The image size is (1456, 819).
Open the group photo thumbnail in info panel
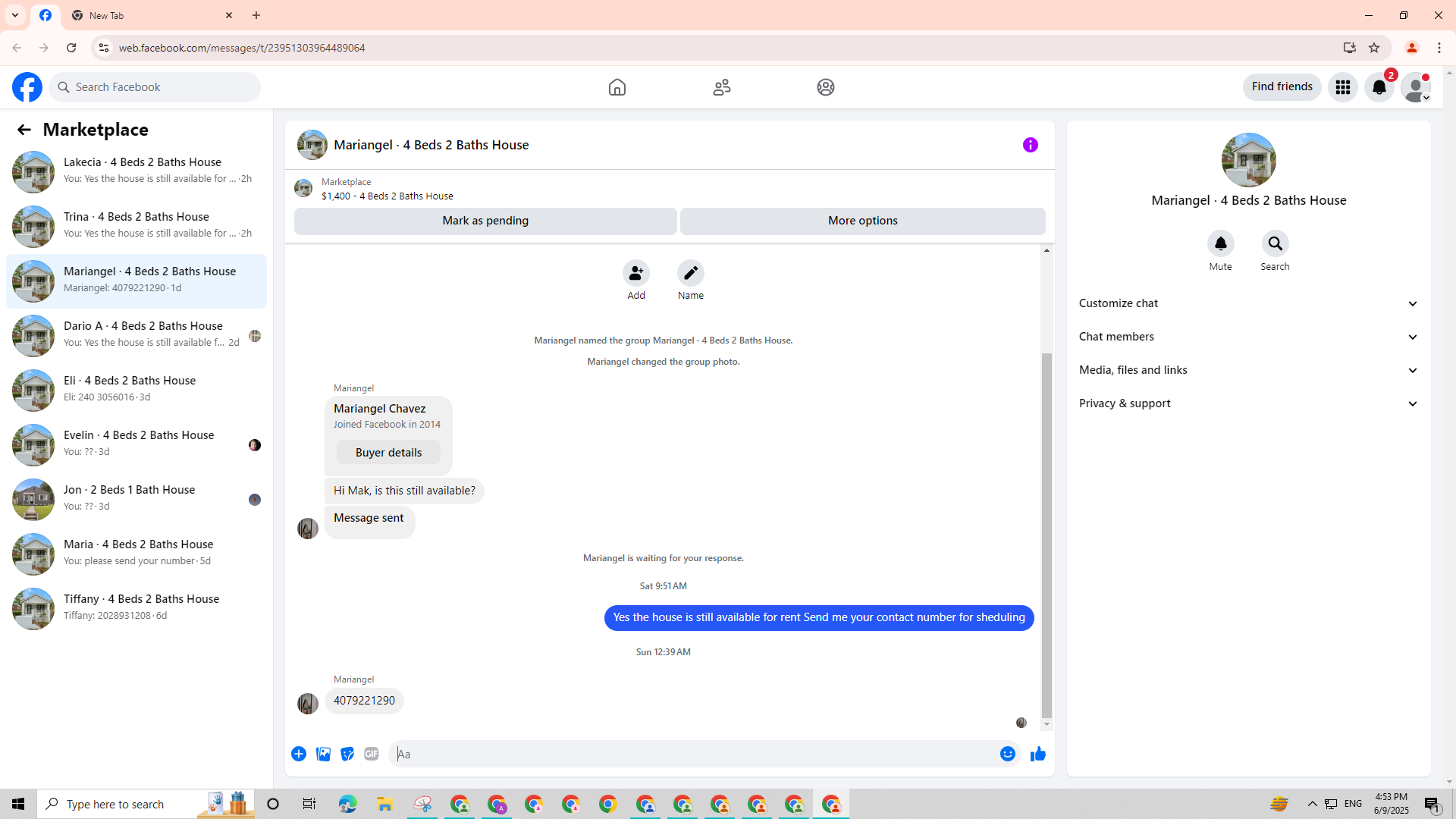pos(1249,160)
